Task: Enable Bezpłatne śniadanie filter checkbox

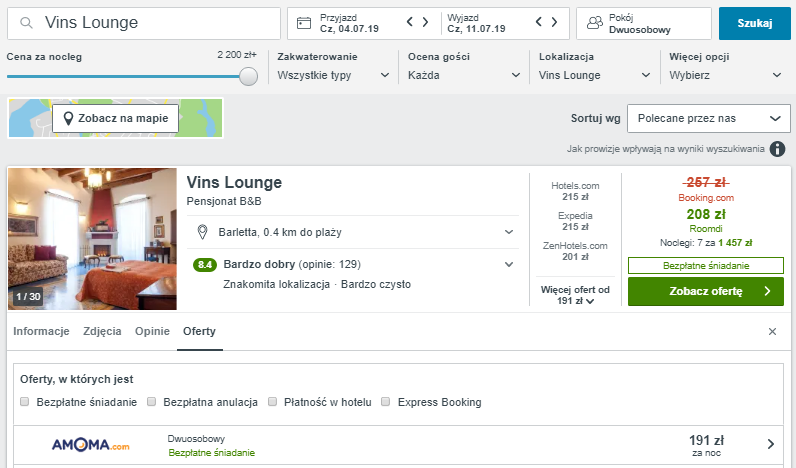Action: coord(24,402)
